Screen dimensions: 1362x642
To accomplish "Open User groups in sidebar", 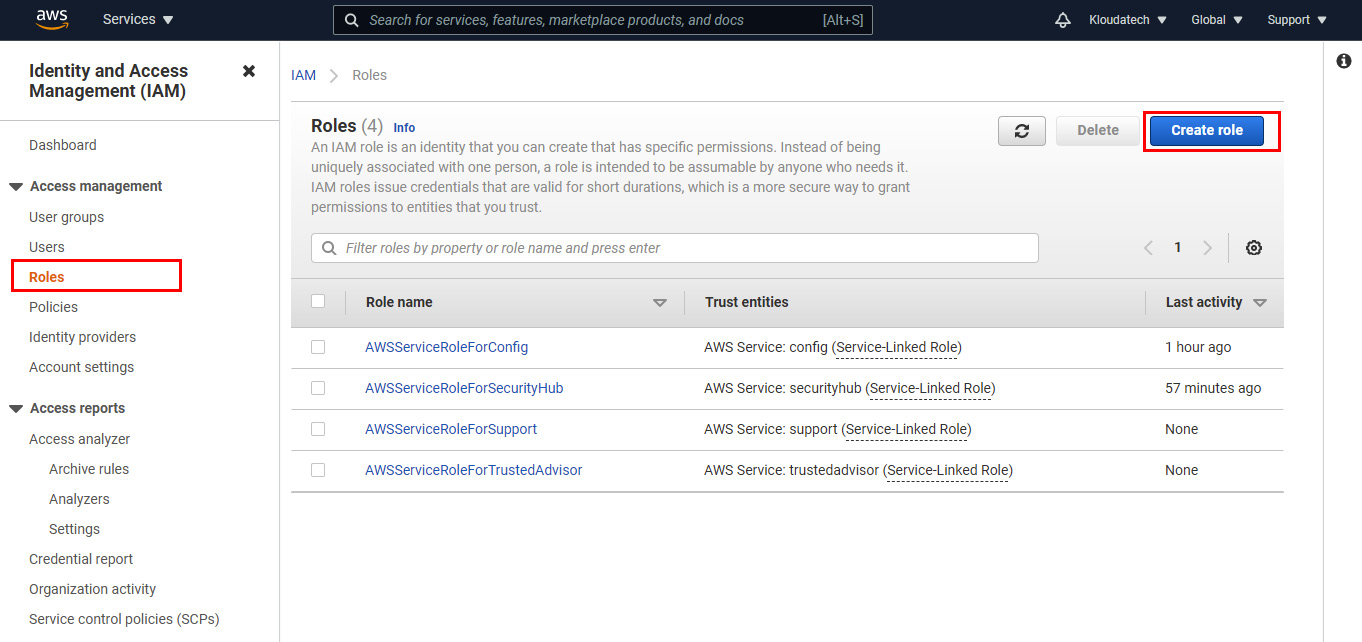I will tap(66, 217).
